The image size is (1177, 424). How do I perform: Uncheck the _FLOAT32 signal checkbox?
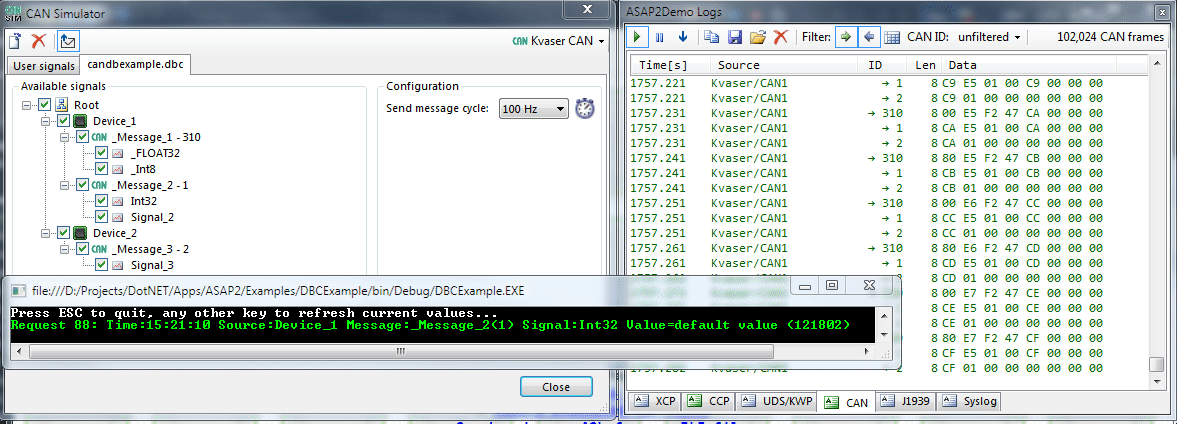pyautogui.click(x=101, y=153)
